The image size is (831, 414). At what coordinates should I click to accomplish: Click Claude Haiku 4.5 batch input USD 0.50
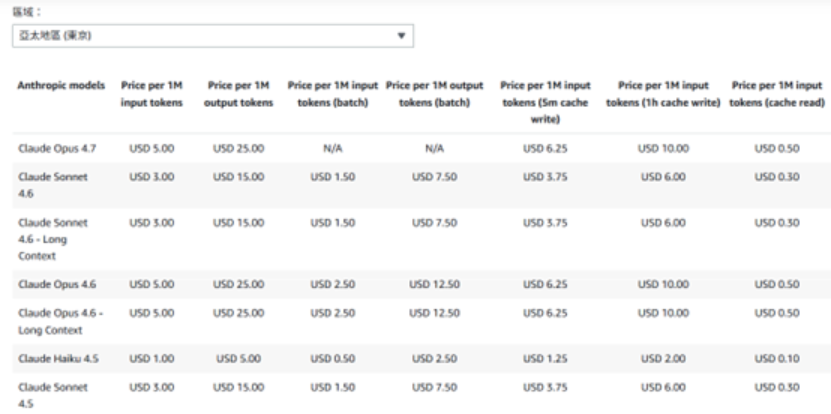point(333,358)
